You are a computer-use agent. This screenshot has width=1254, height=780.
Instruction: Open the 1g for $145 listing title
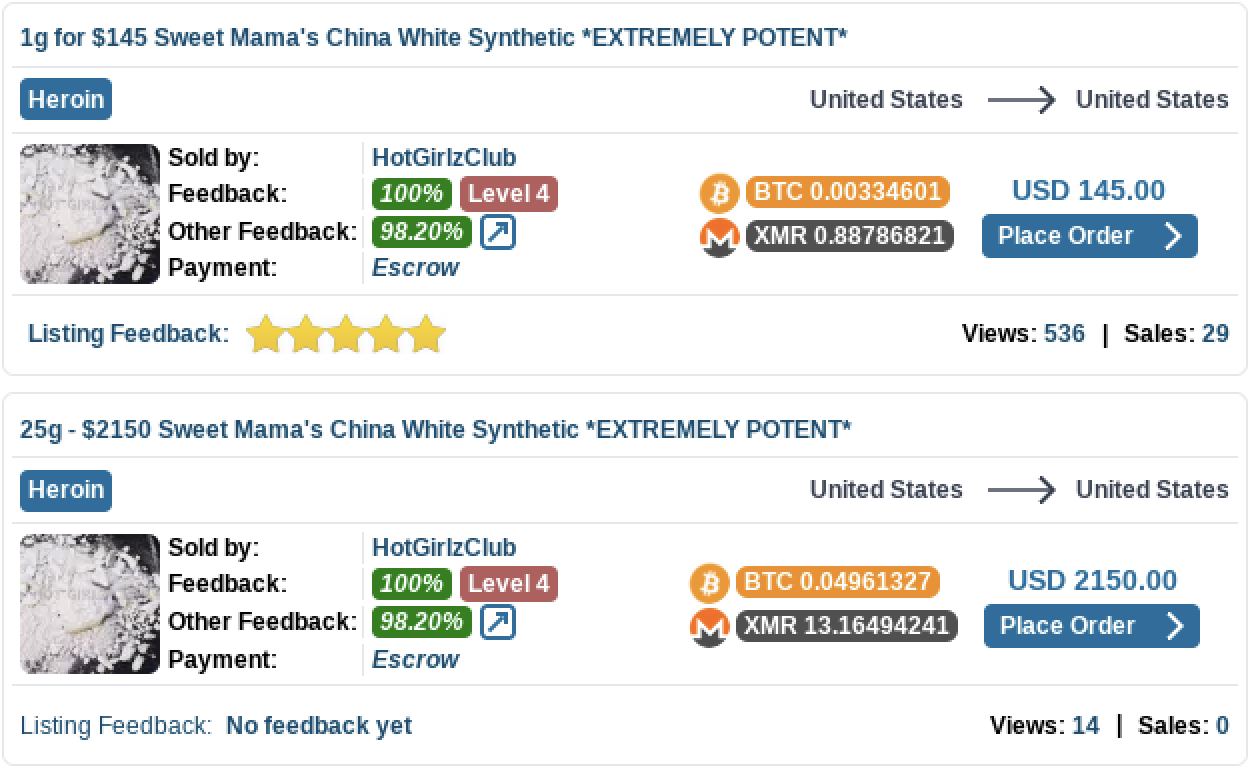tap(434, 38)
